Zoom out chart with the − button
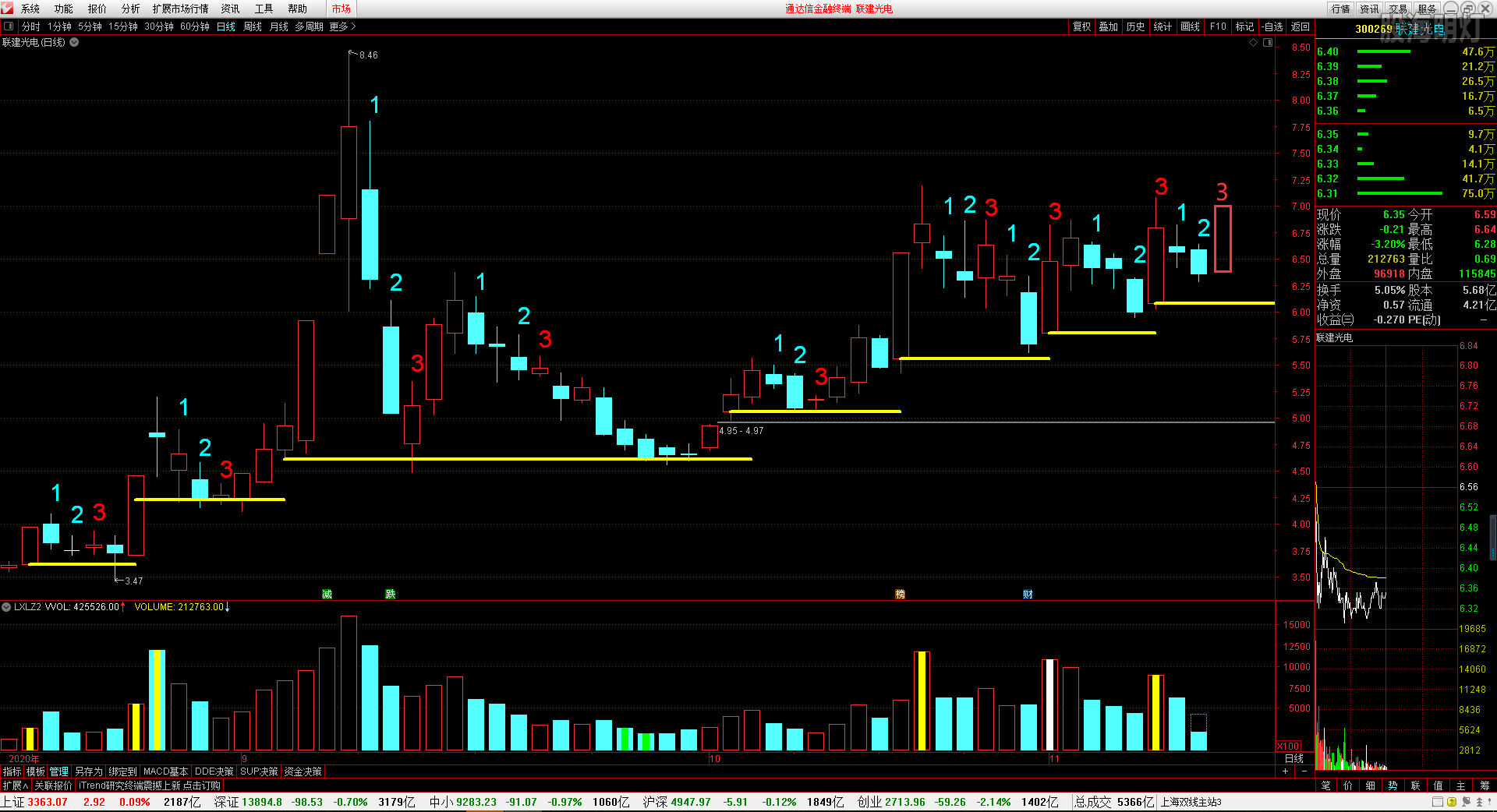This screenshot has height=812, width=1497. pyautogui.click(x=1304, y=771)
